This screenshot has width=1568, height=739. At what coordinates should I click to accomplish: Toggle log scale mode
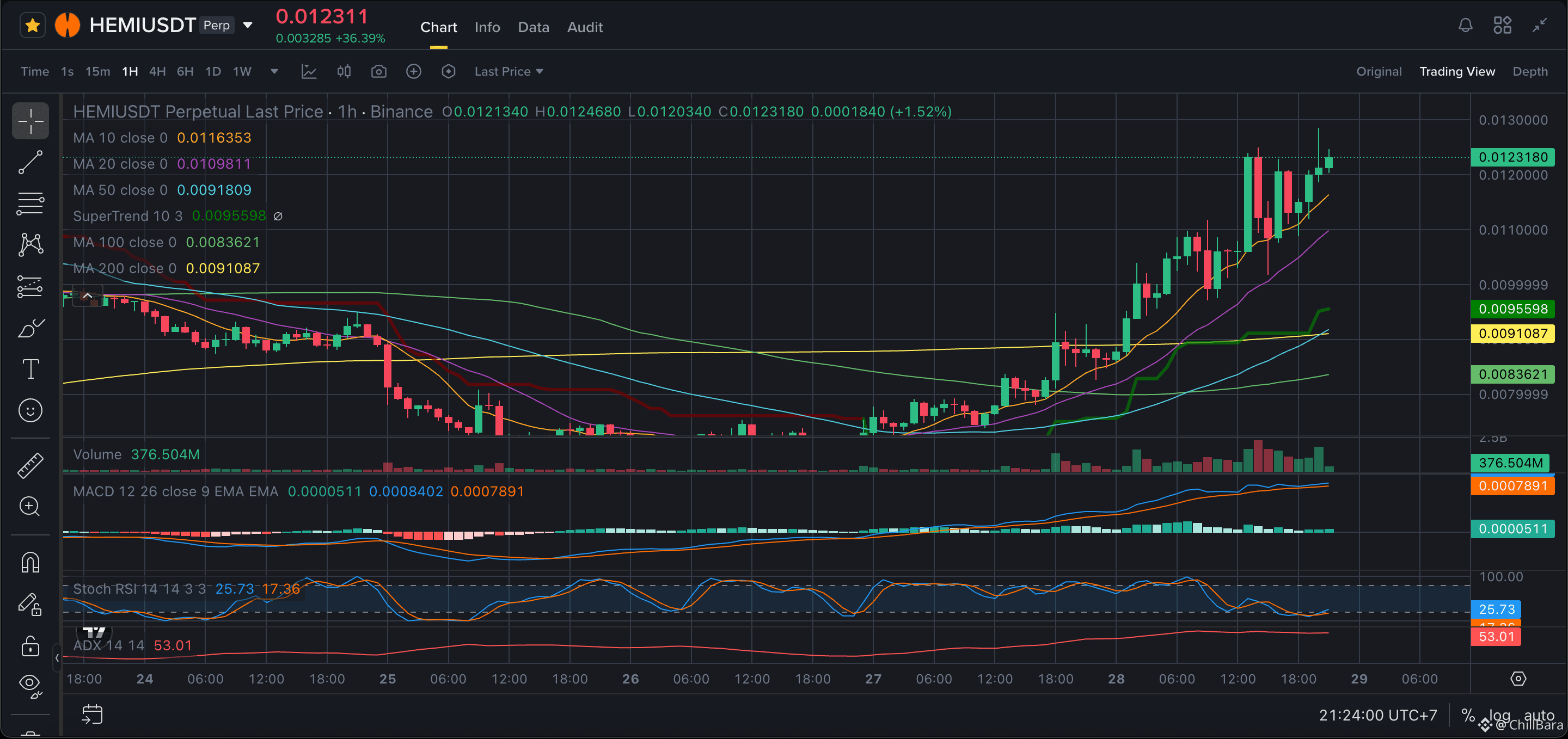point(1499,715)
